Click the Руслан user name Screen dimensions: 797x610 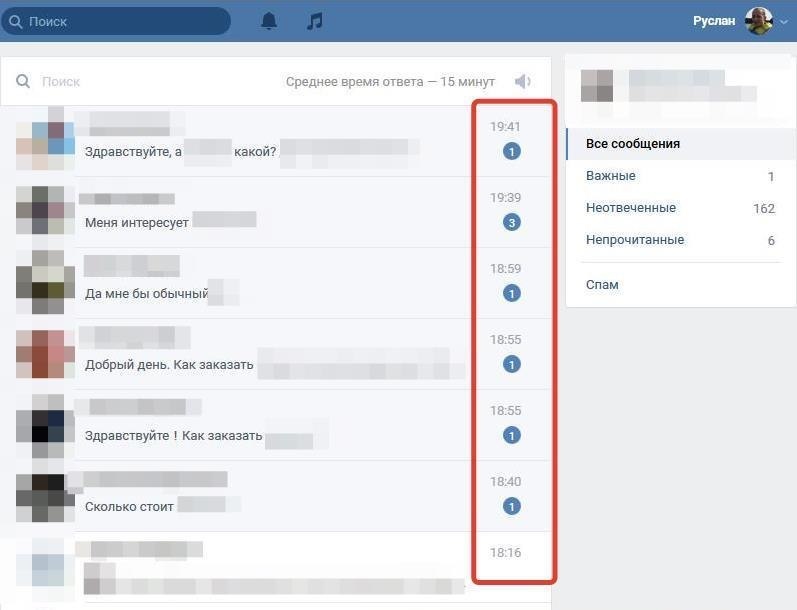(x=714, y=21)
